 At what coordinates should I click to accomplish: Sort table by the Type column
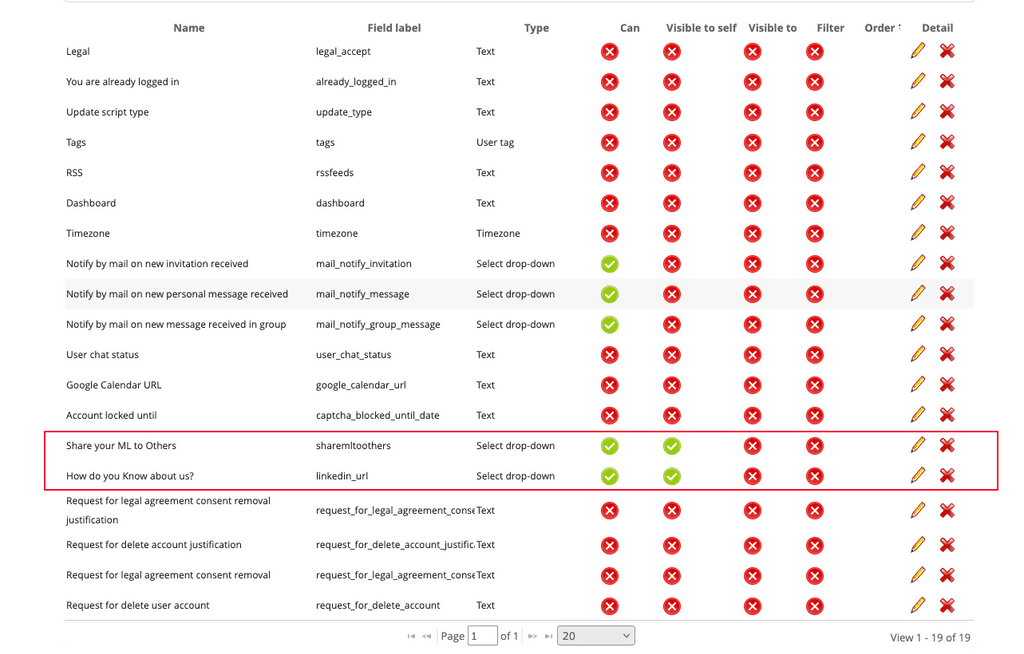[536, 27]
